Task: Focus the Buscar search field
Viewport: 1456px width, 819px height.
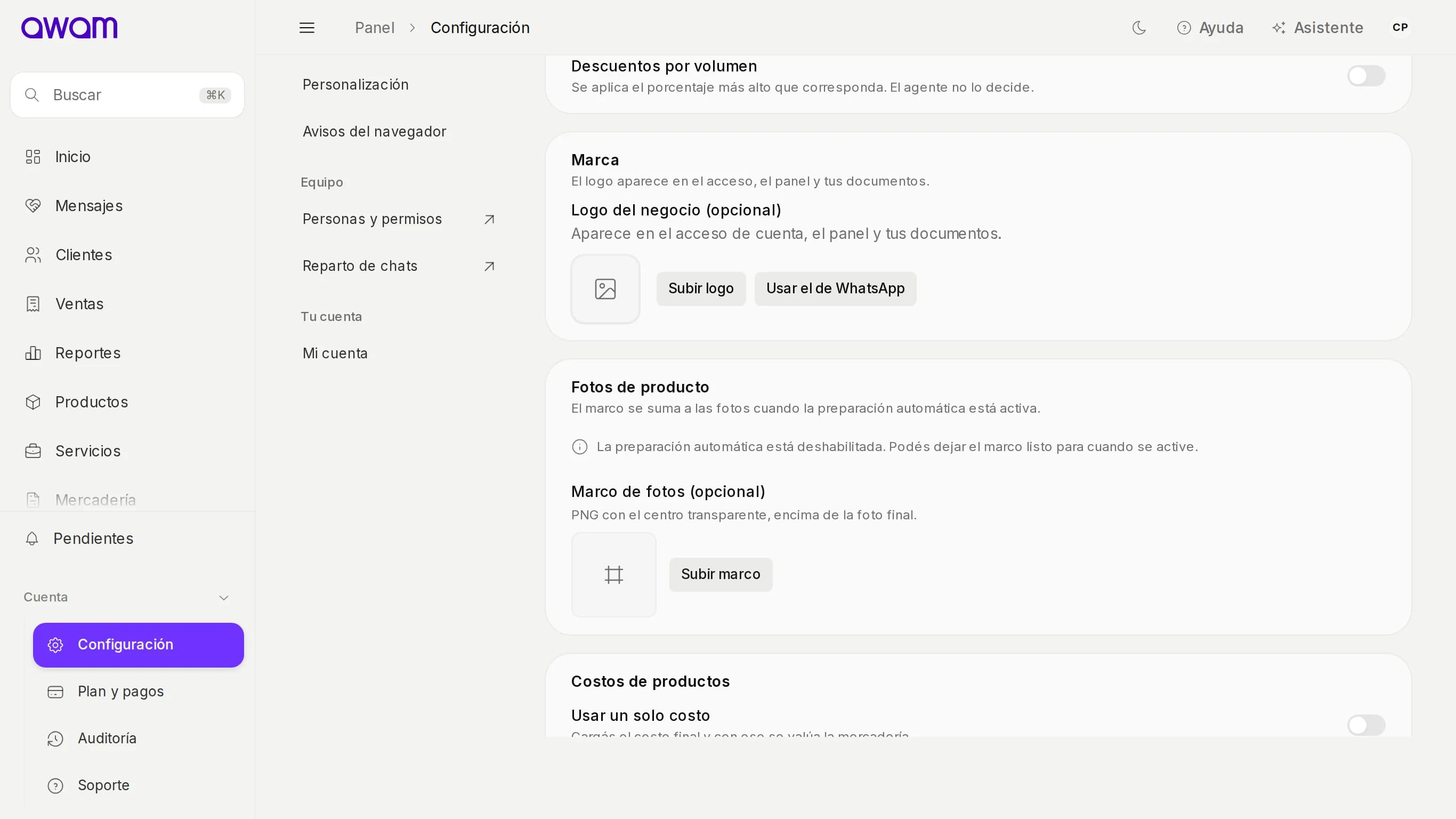Action: [127, 95]
